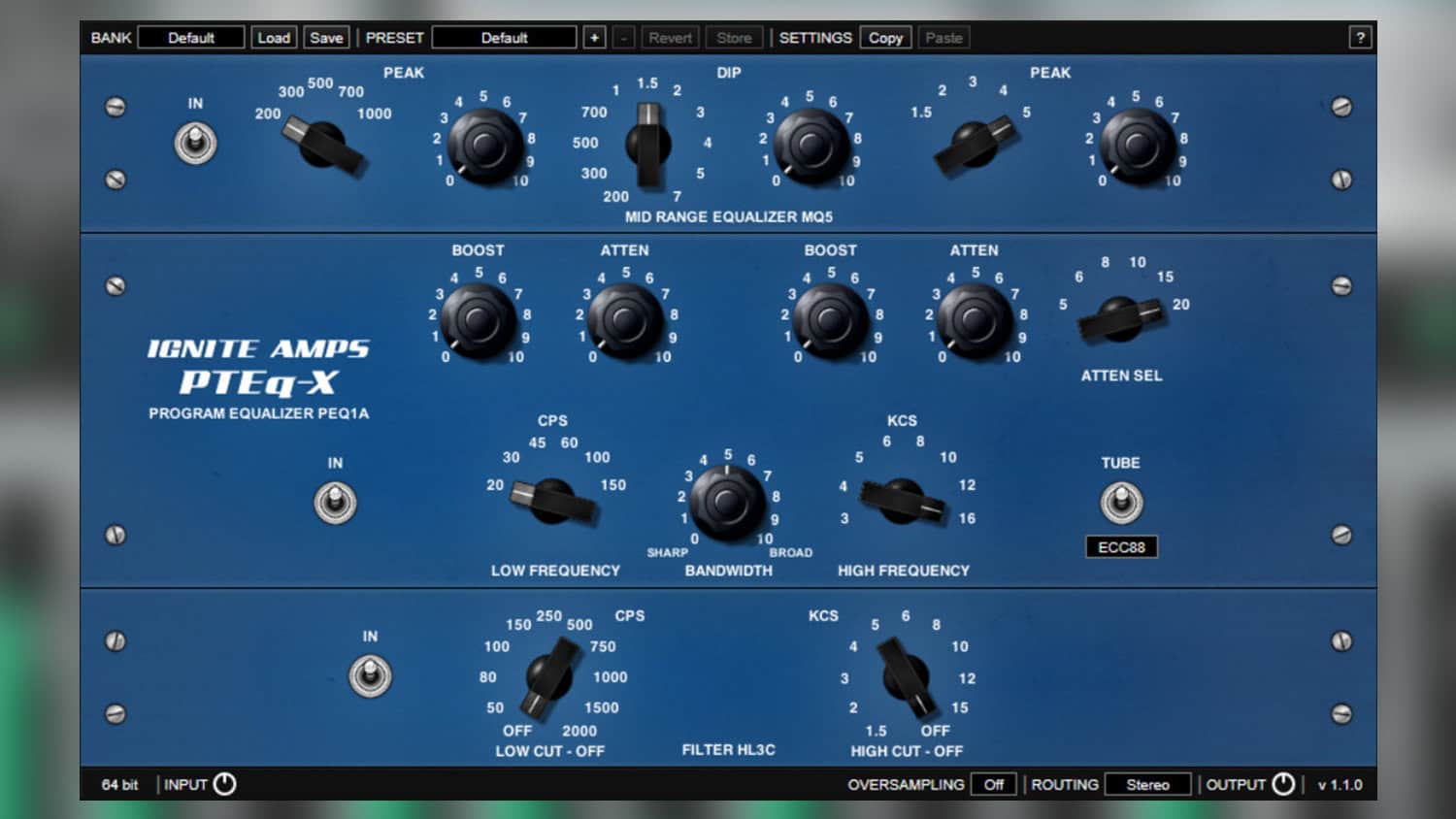Click the 1.5 mark on HIGH CUT selector
The image size is (1456, 819).
876,731
